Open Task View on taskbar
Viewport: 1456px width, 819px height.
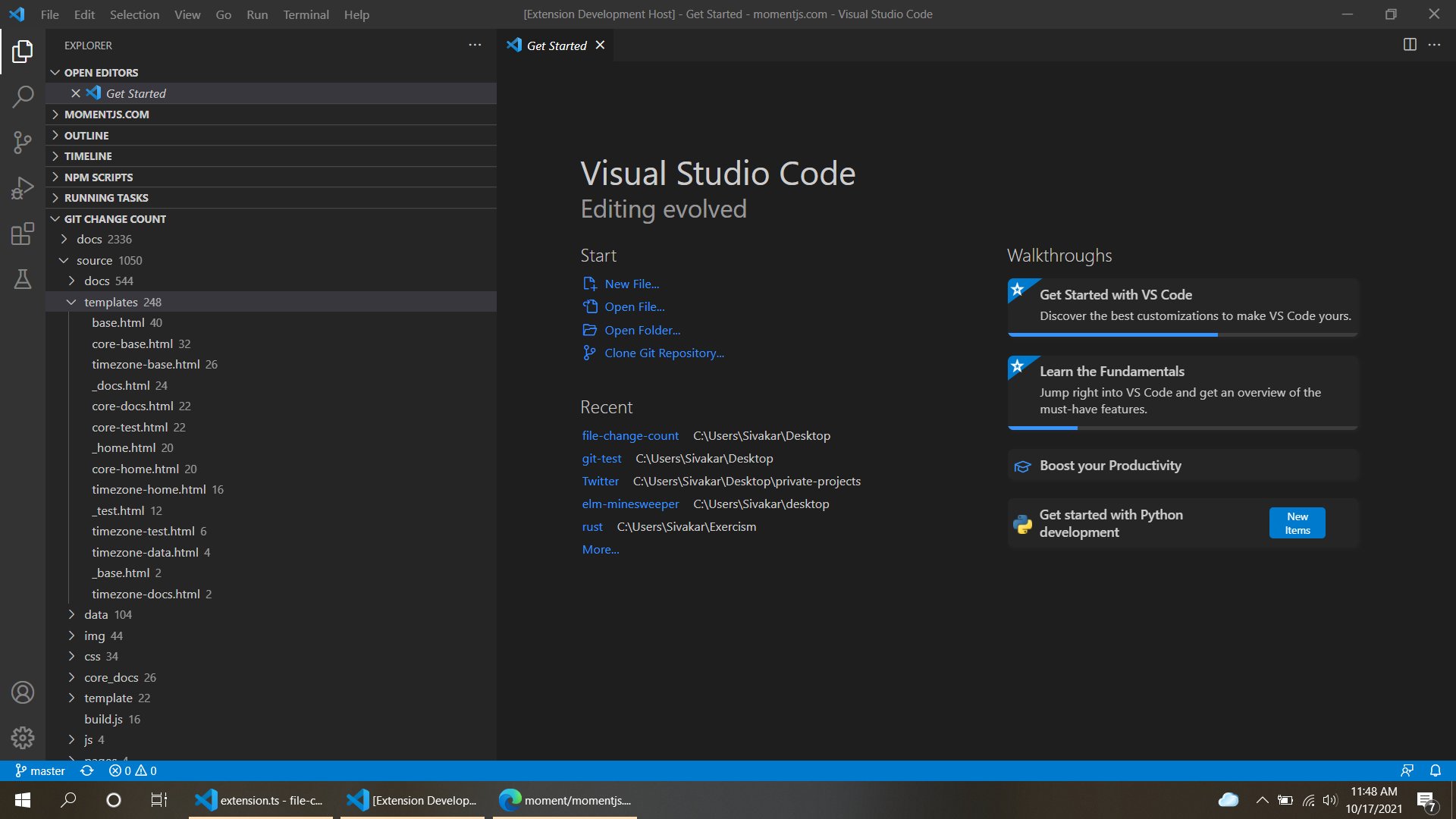(159, 800)
